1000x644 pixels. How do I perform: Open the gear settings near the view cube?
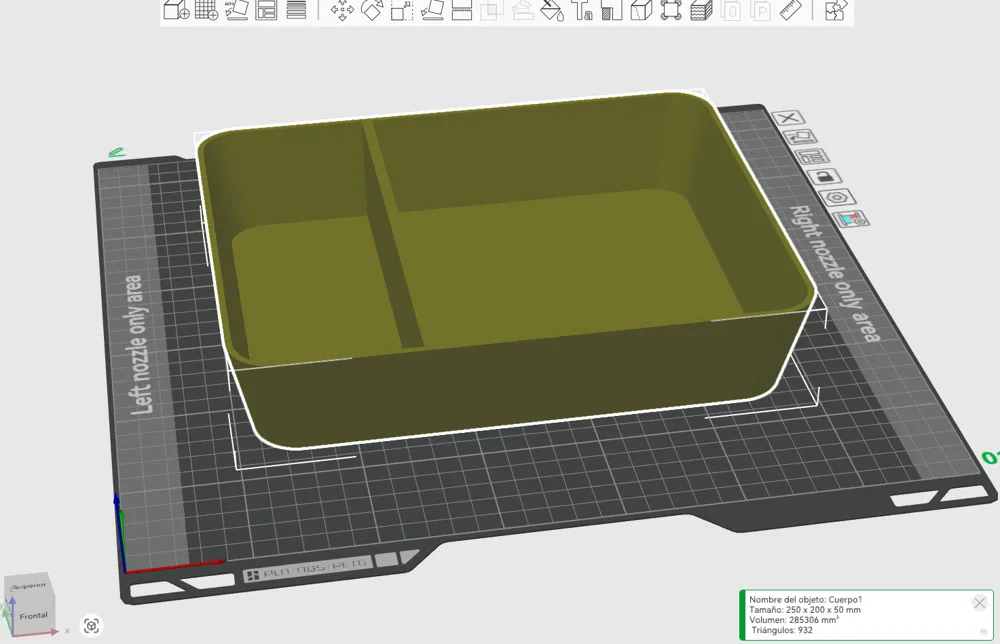click(x=91, y=625)
